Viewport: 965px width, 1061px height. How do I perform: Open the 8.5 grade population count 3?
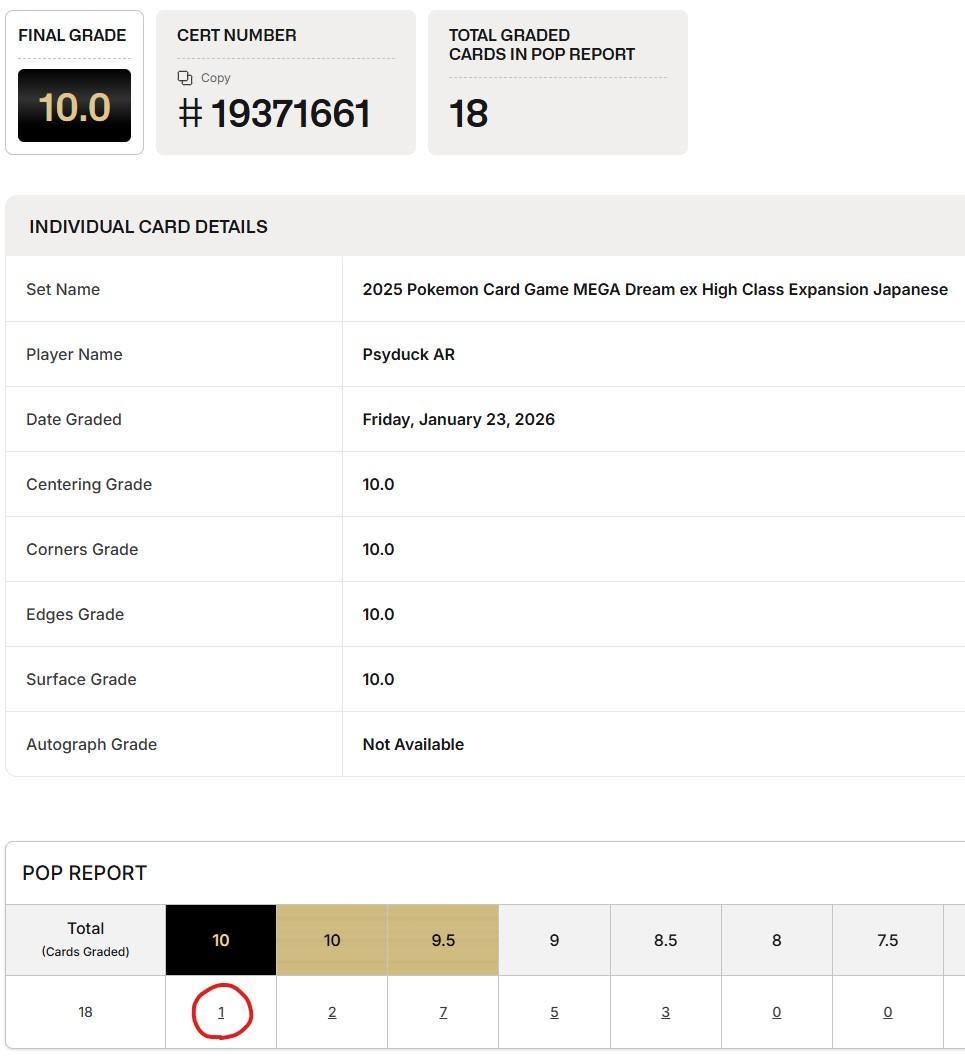click(x=665, y=1012)
